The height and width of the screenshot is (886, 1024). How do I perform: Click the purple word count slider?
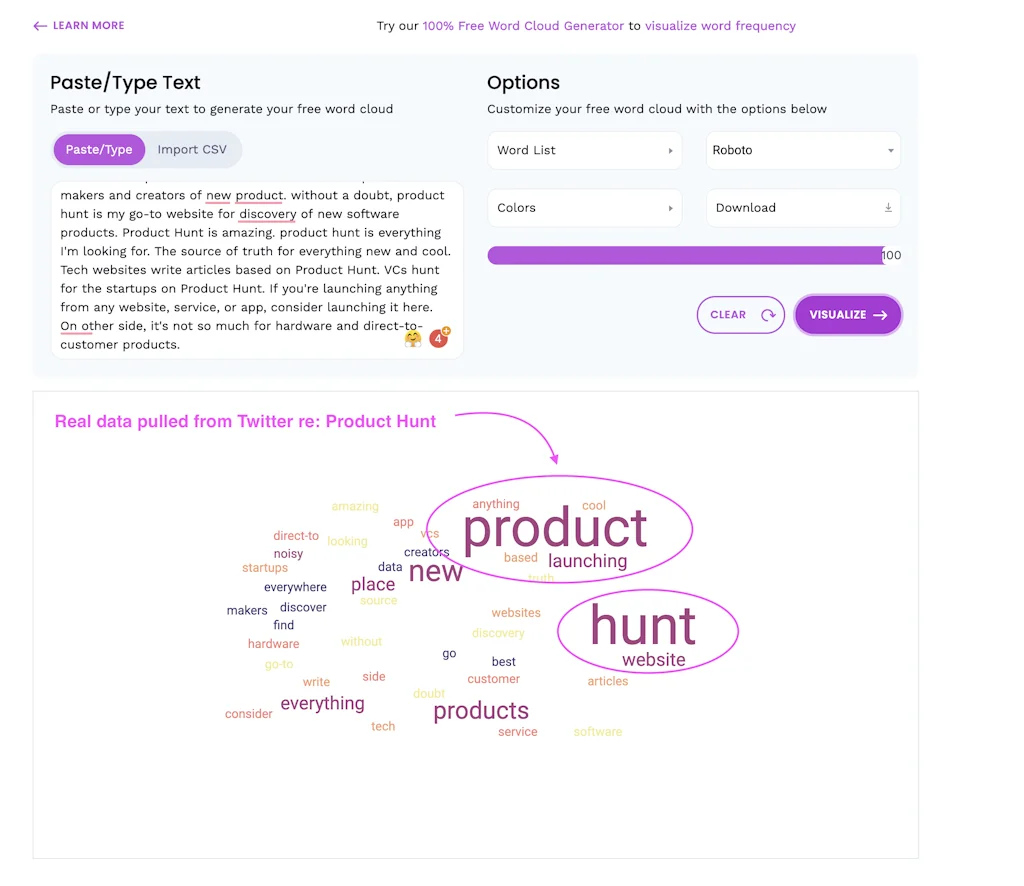[685, 255]
